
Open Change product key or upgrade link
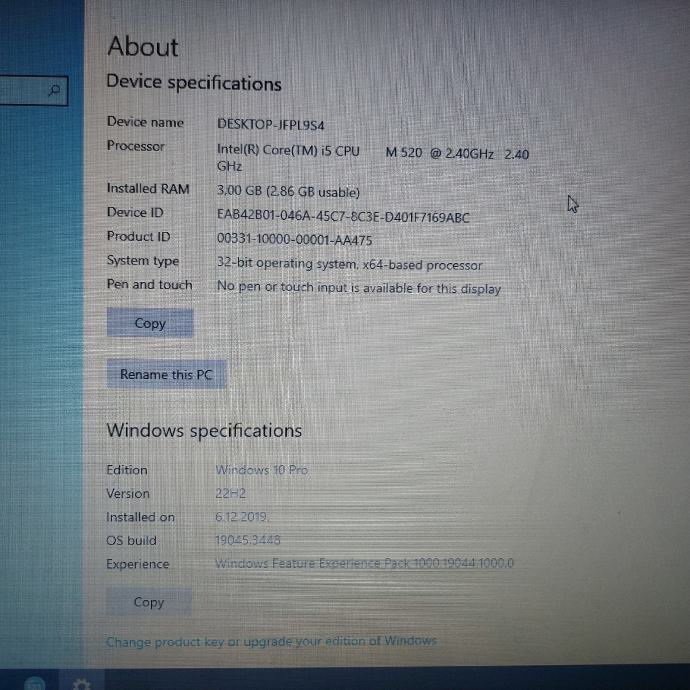point(271,641)
